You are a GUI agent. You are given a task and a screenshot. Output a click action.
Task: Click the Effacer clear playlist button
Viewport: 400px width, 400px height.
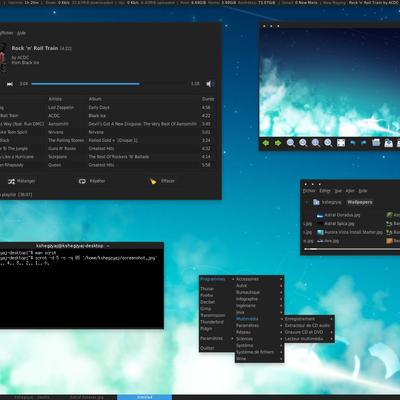pyautogui.click(x=162, y=181)
